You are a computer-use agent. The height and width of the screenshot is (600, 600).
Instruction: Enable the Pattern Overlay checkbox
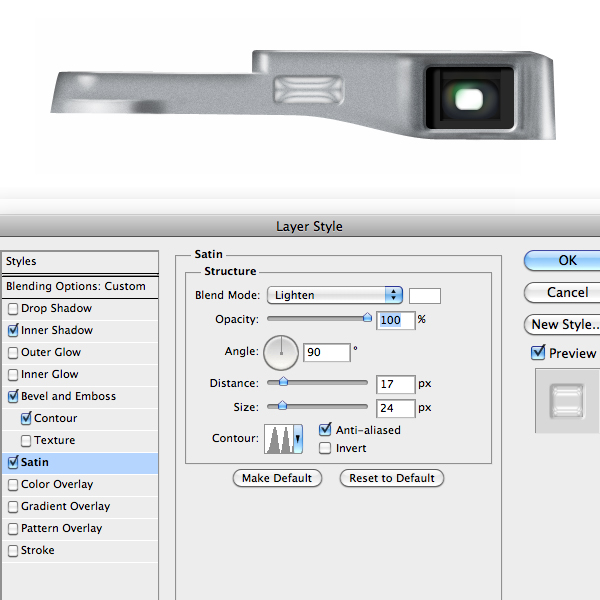(x=13, y=529)
